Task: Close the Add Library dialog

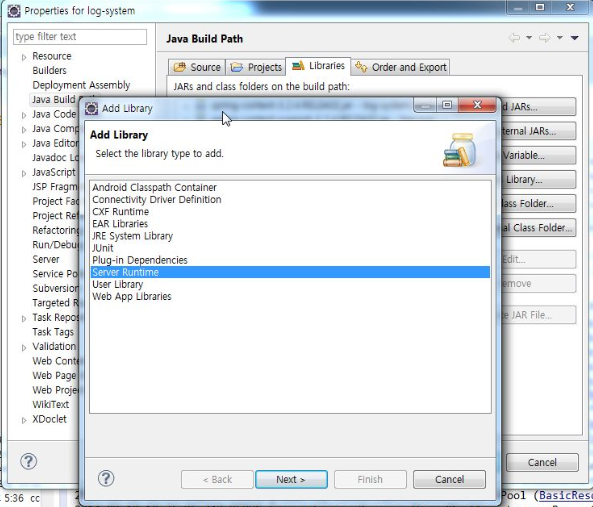Action: 477,105
